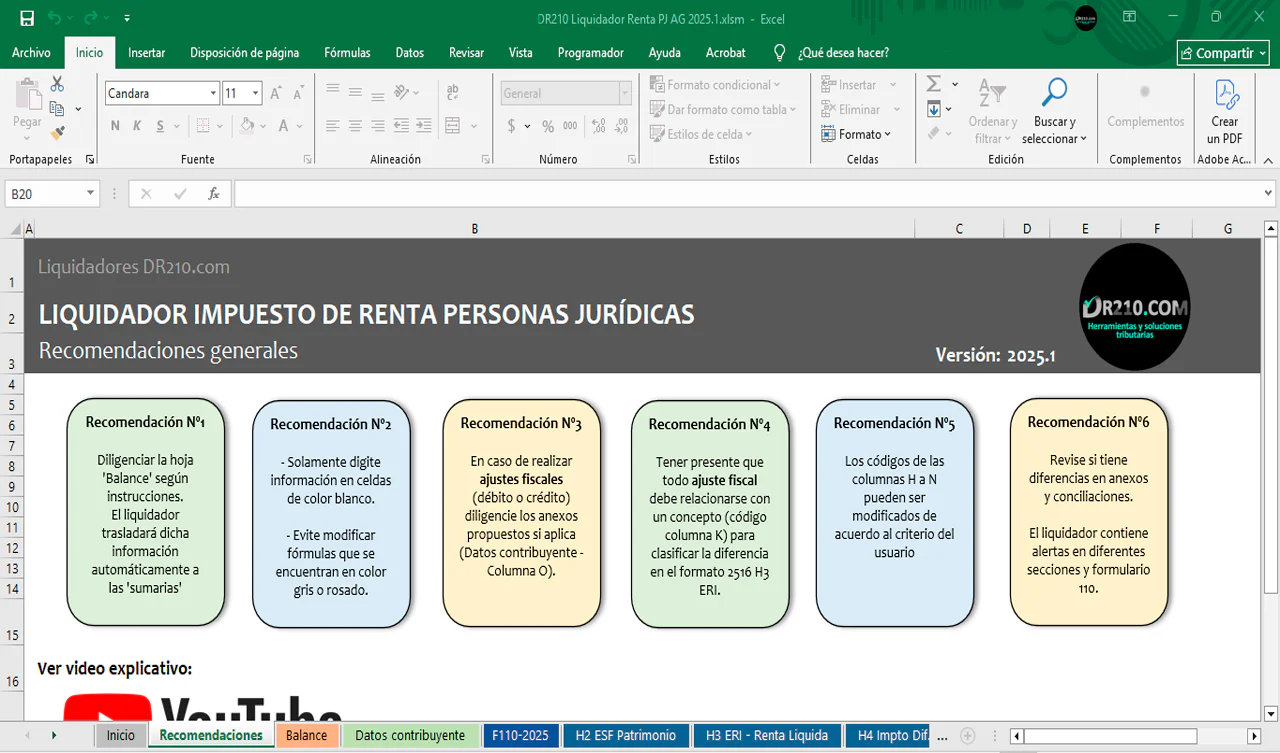The width and height of the screenshot is (1280, 753).
Task: Expand the Name Box dropdown arrow
Action: (90, 194)
